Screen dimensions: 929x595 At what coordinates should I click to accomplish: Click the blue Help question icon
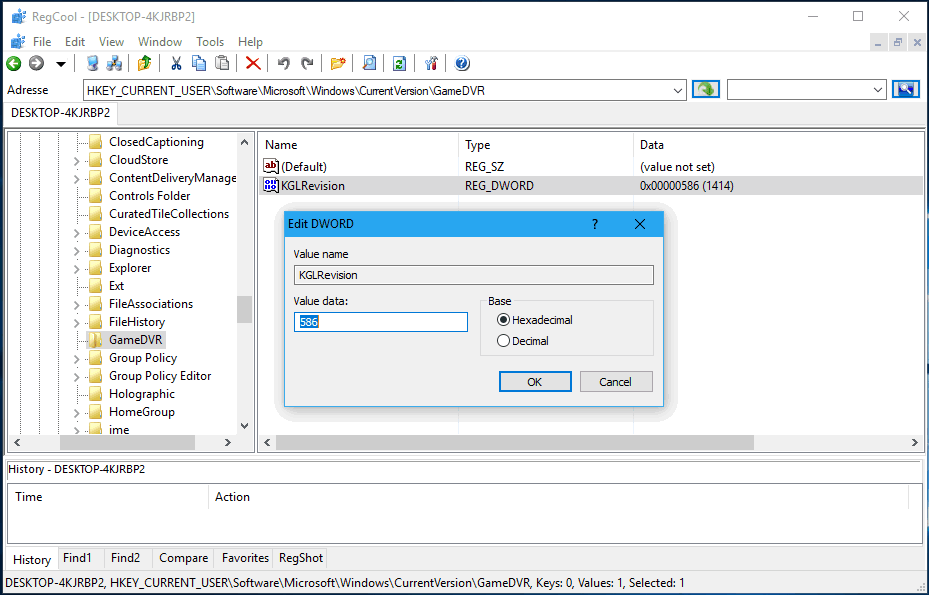(x=462, y=63)
